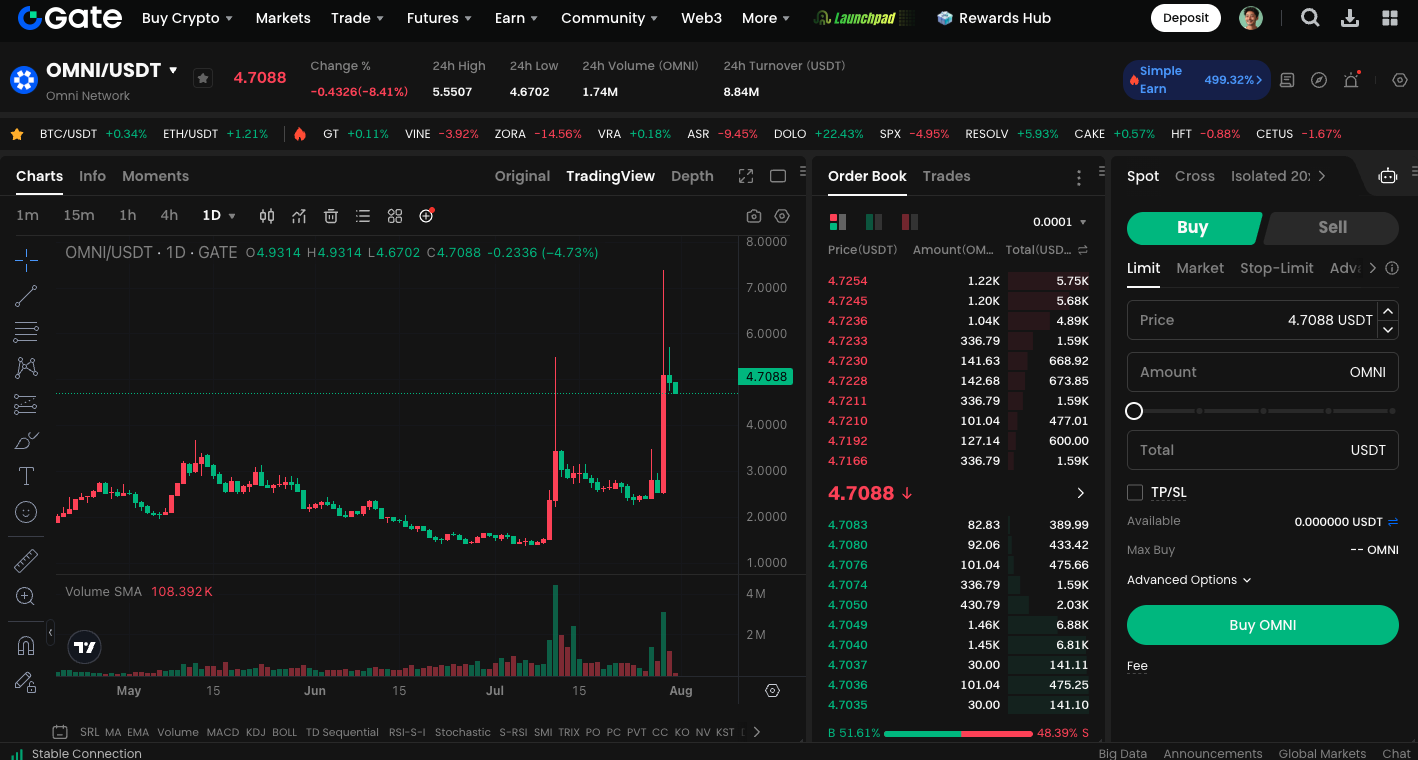The width and height of the screenshot is (1418, 760).
Task: Select the brush drawing tool
Action: pyautogui.click(x=26, y=440)
